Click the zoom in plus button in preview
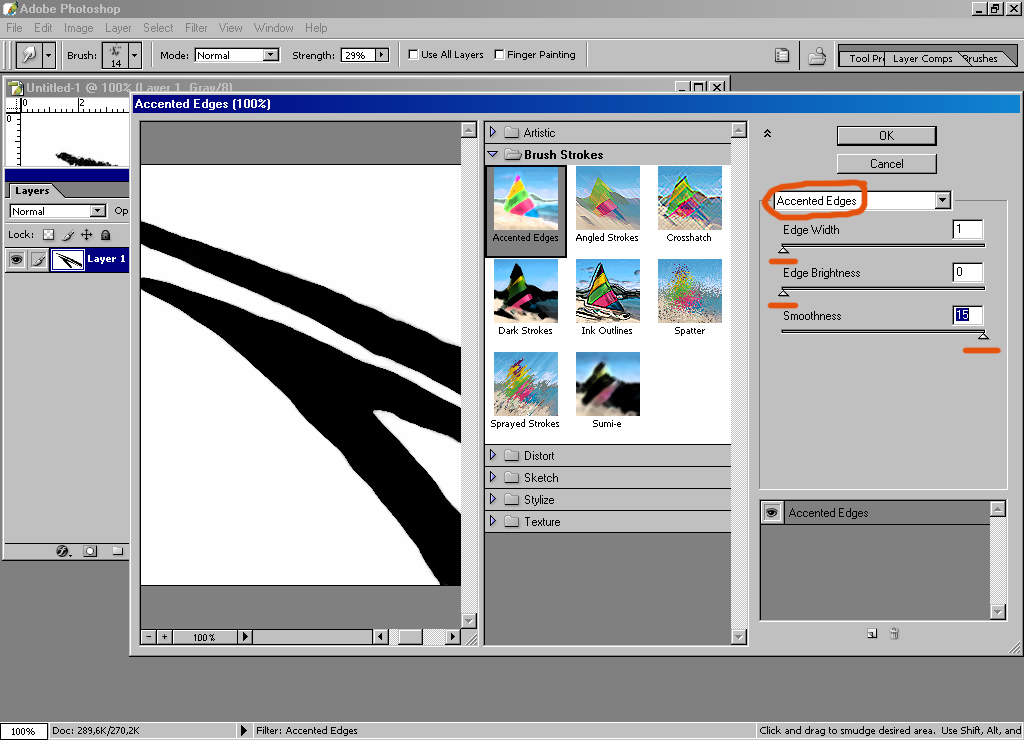Viewport: 1024px width, 740px height. click(x=165, y=637)
